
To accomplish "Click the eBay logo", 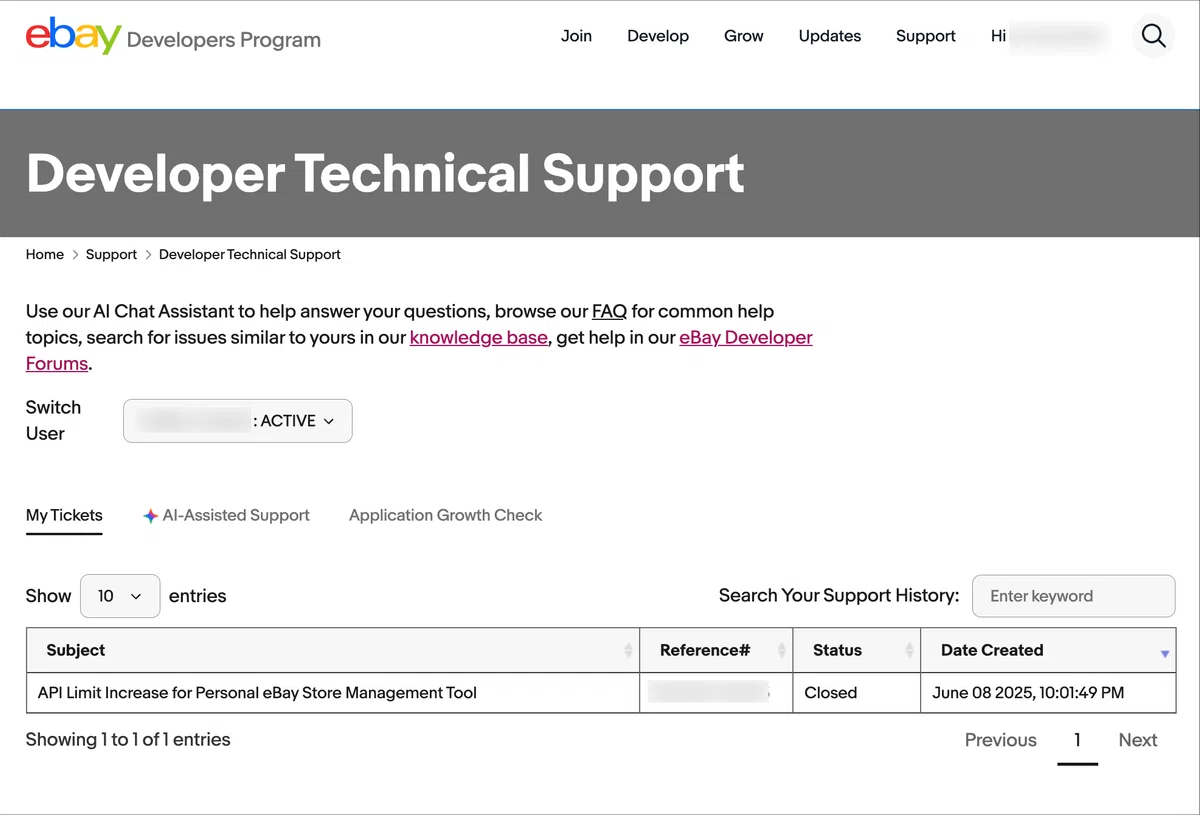I will pyautogui.click(x=73, y=36).
